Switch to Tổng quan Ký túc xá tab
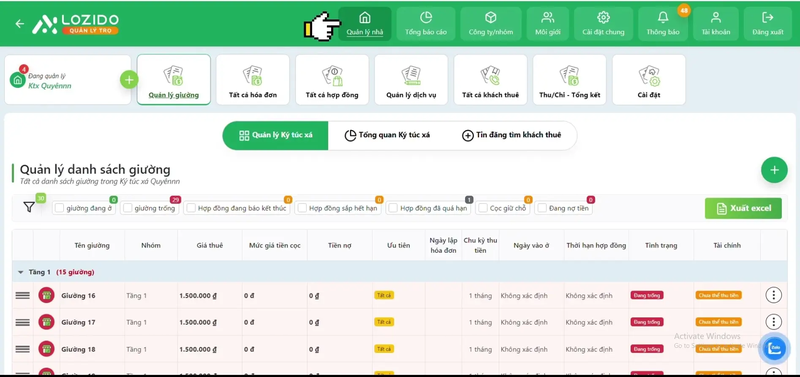The width and height of the screenshot is (800, 377). click(387, 135)
